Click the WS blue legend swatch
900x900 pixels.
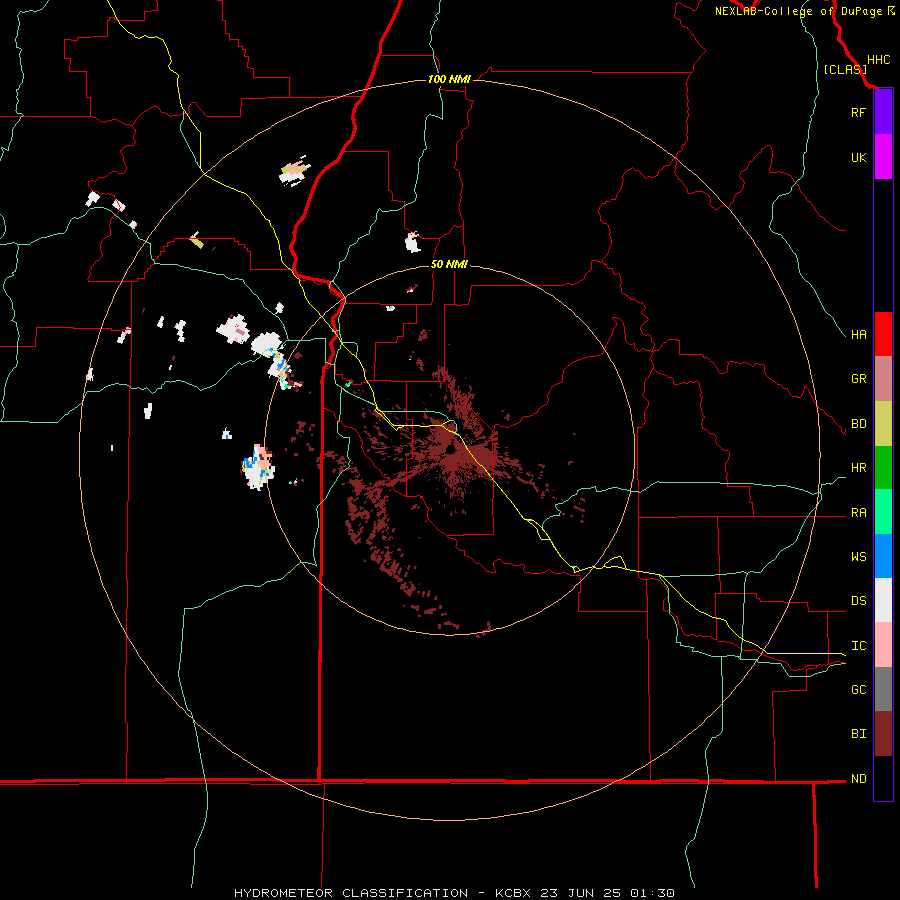tap(883, 556)
